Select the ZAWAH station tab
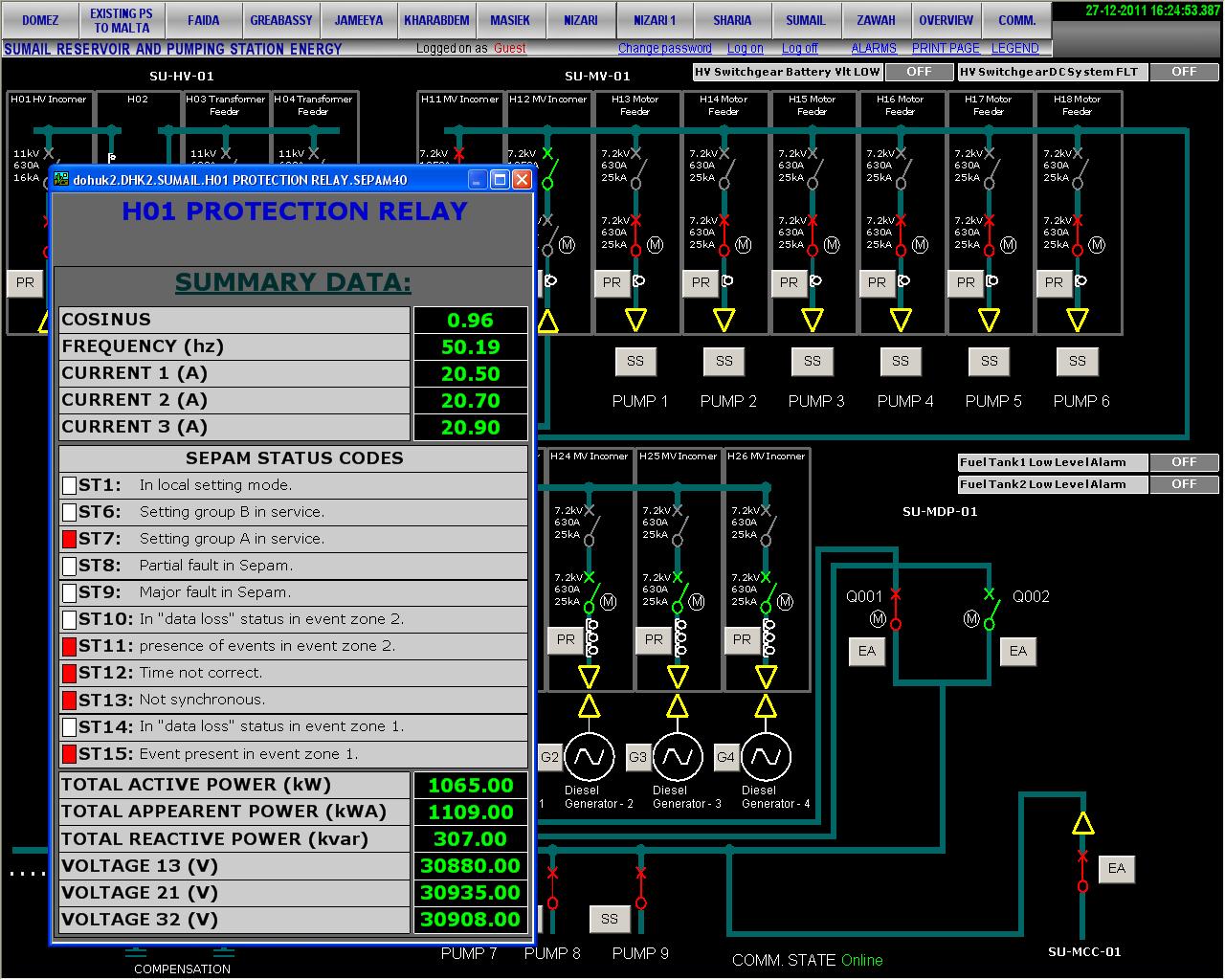Viewport: 1225px width, 980px height. [x=876, y=19]
